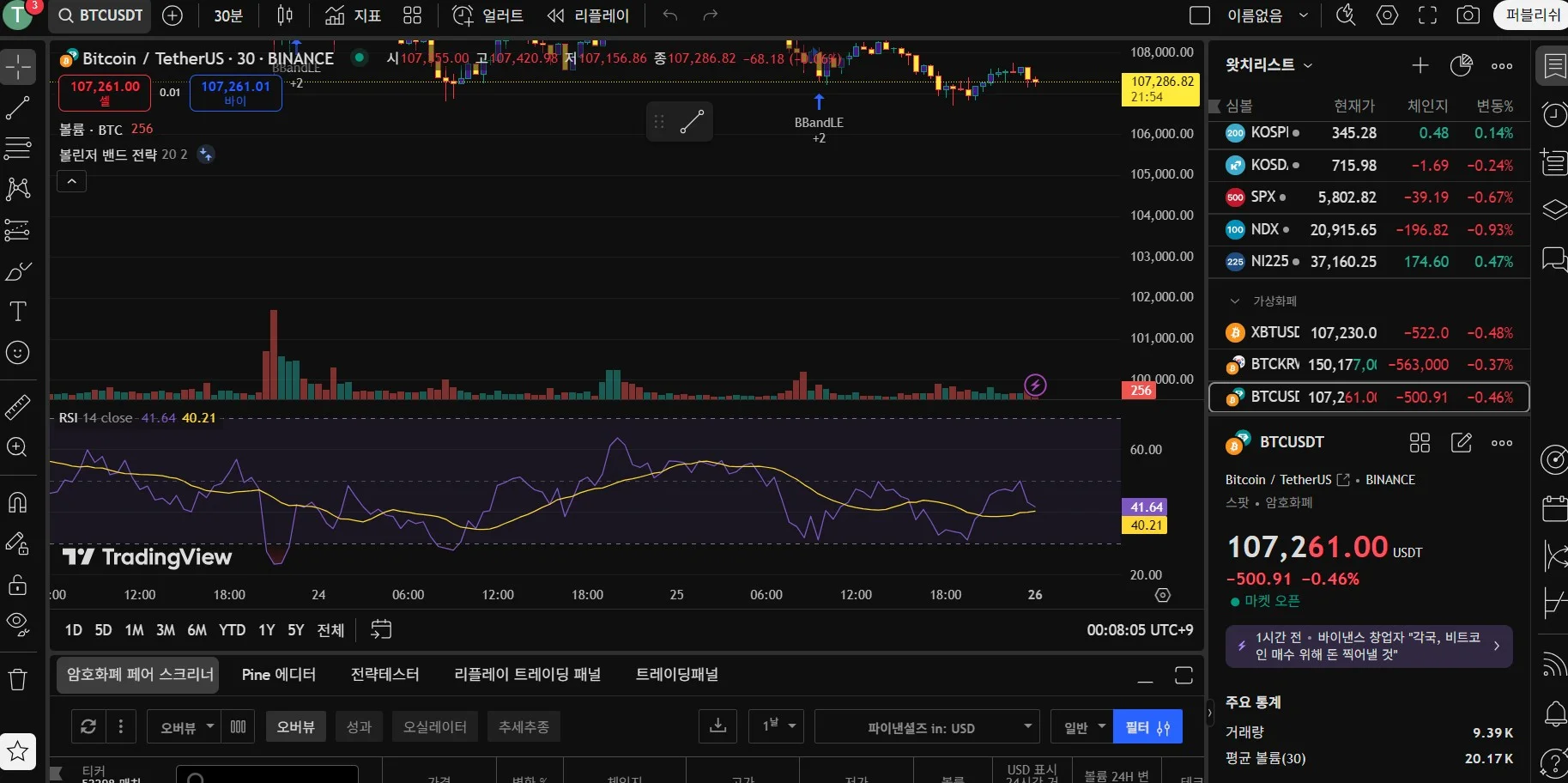The height and width of the screenshot is (783, 1568).
Task: Open the BTCUSDT symbol search
Action: point(100,15)
